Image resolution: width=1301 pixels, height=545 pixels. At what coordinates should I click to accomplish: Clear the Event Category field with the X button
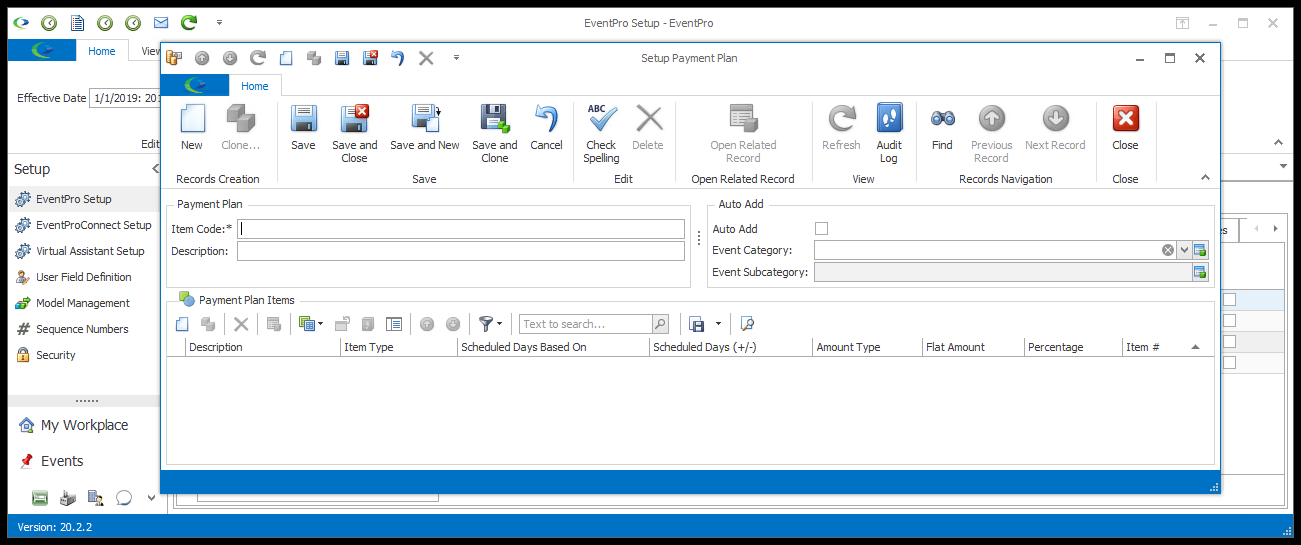click(1168, 250)
